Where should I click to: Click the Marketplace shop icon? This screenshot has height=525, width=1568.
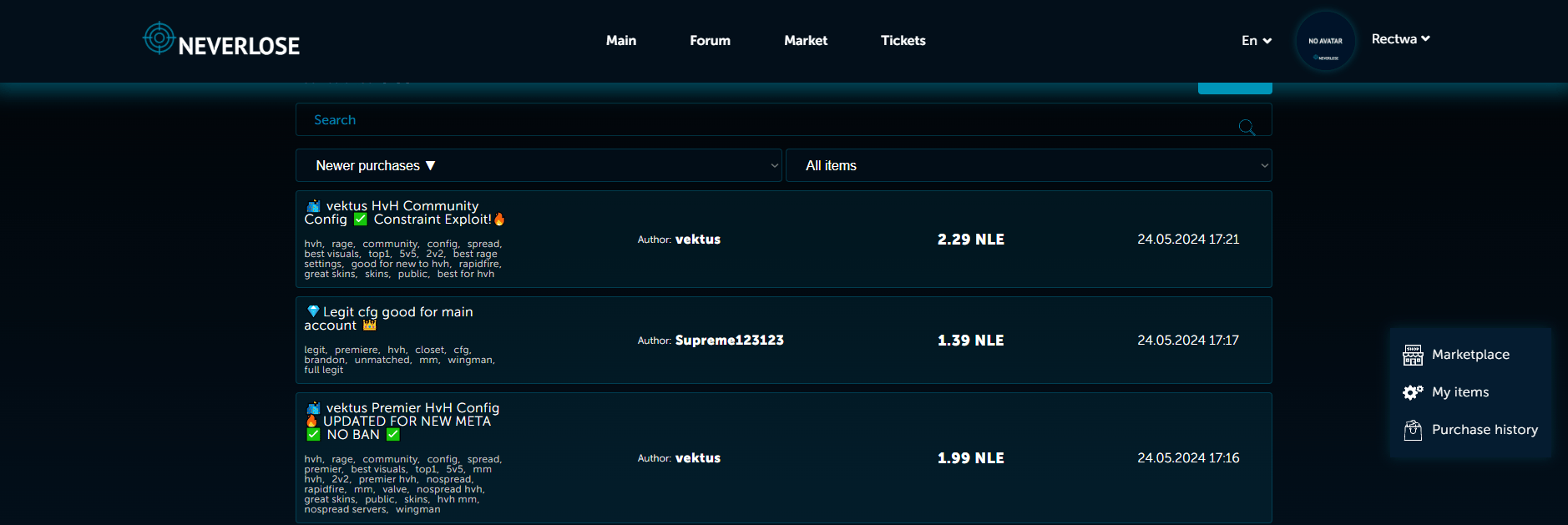[x=1413, y=355]
